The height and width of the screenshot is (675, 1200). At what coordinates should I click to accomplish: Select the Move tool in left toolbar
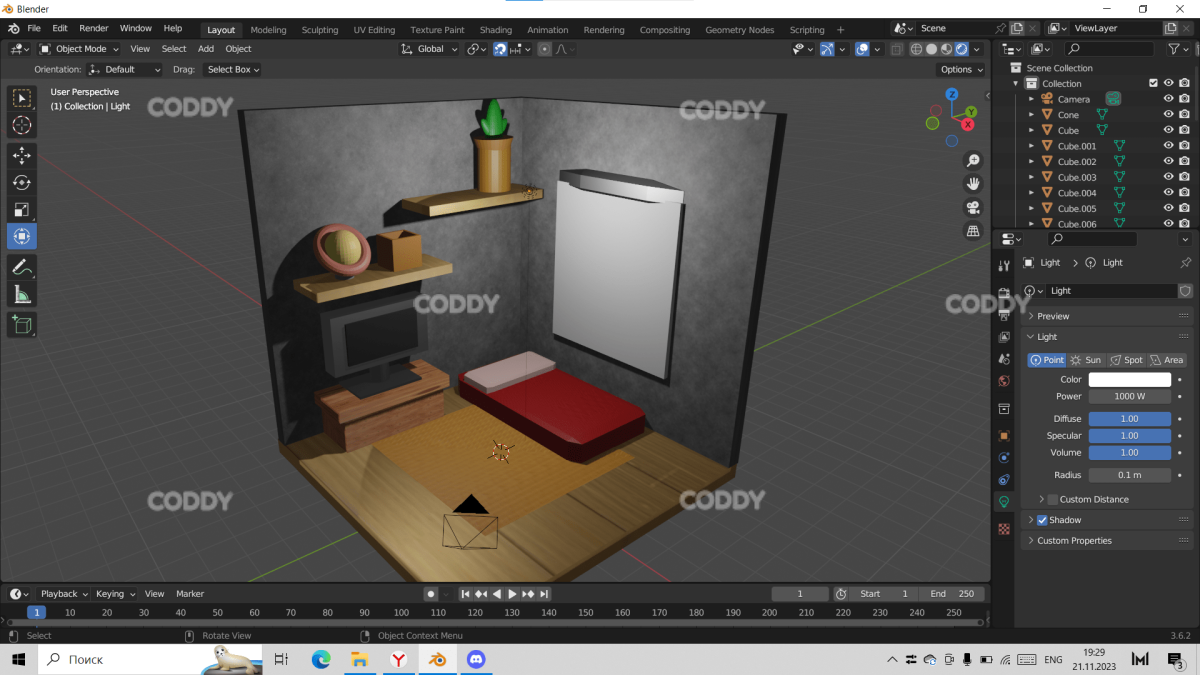pyautogui.click(x=22, y=155)
